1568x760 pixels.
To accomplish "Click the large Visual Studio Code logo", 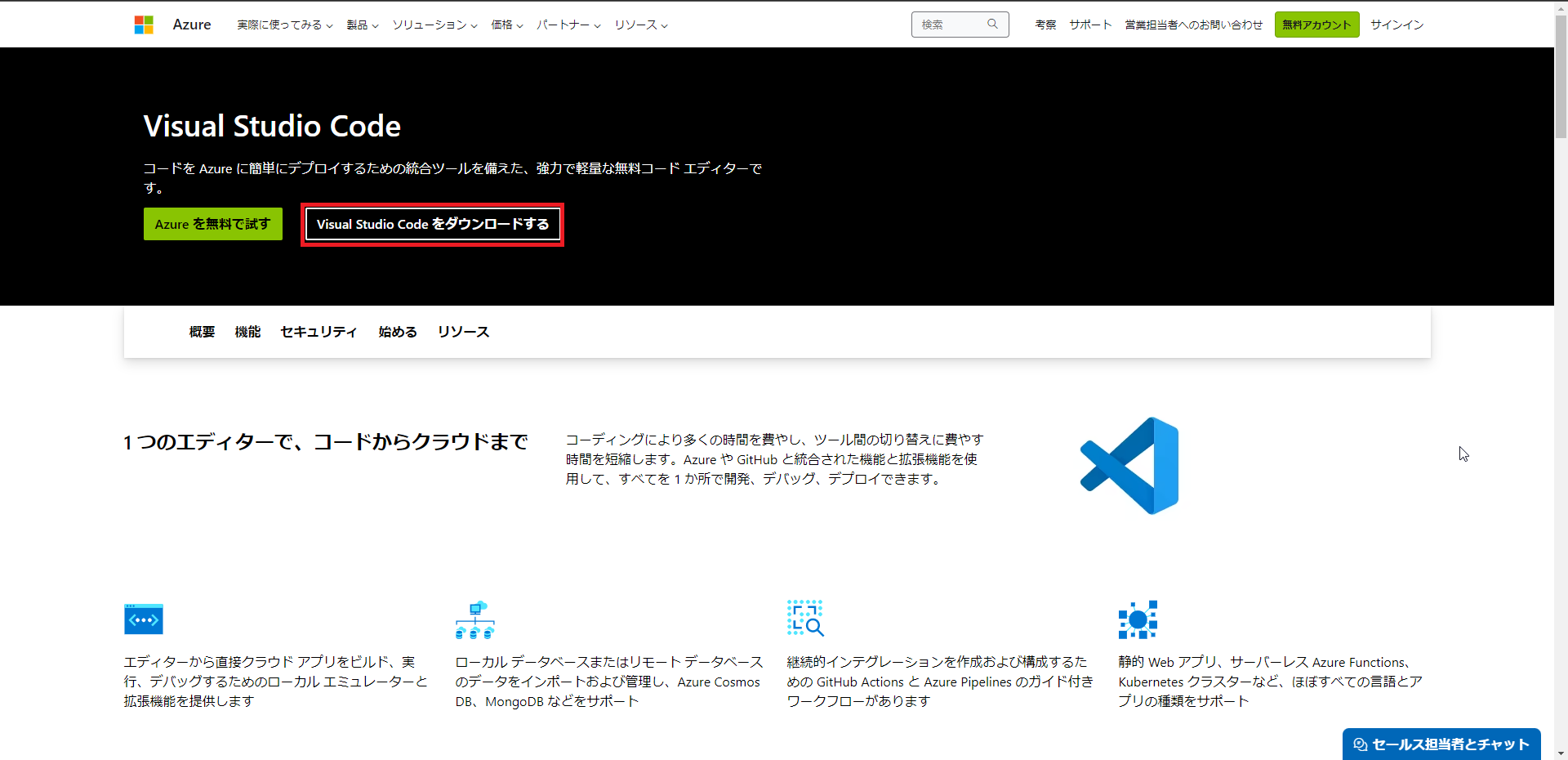I will pyautogui.click(x=1129, y=466).
